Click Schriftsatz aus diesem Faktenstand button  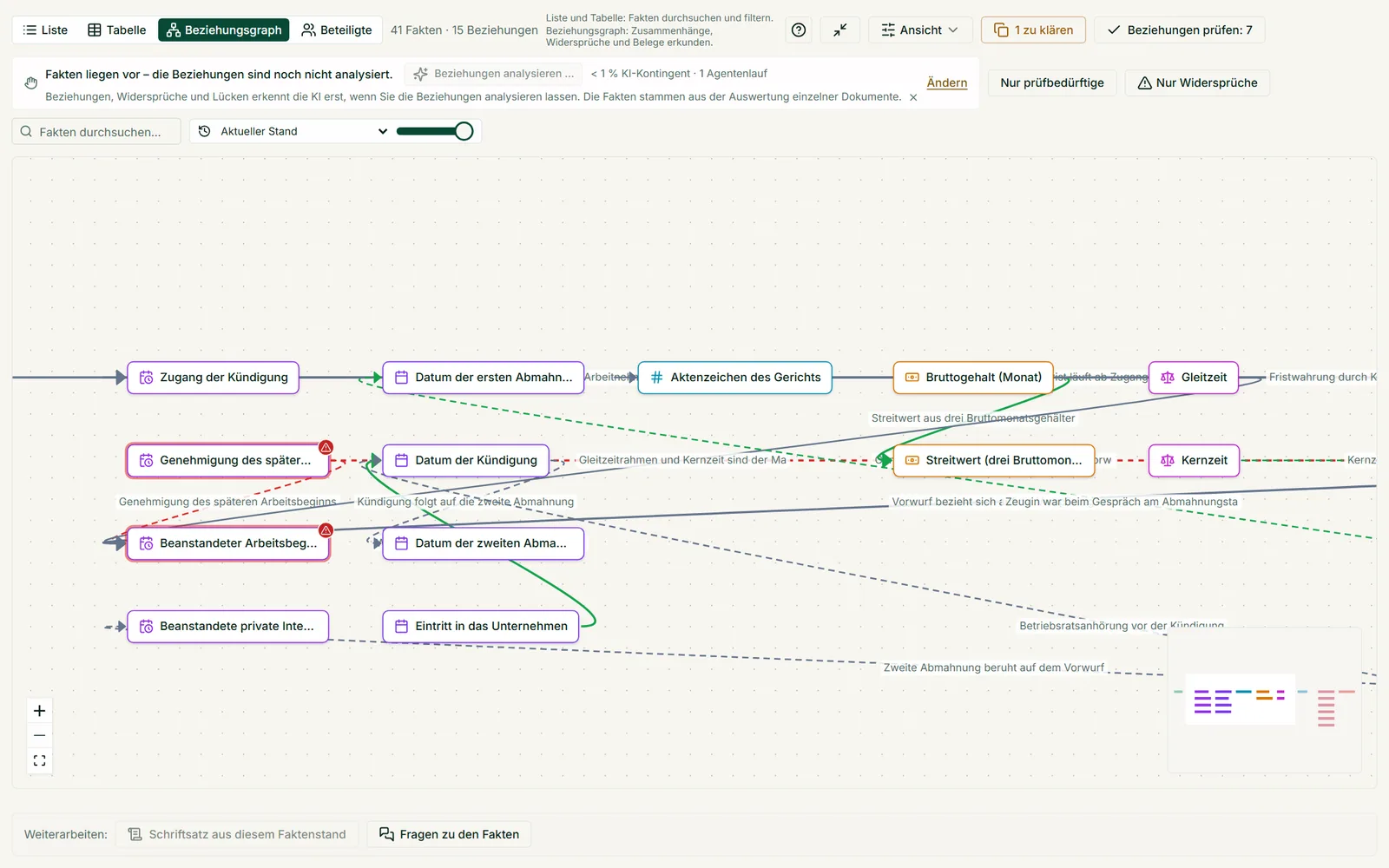[237, 834]
